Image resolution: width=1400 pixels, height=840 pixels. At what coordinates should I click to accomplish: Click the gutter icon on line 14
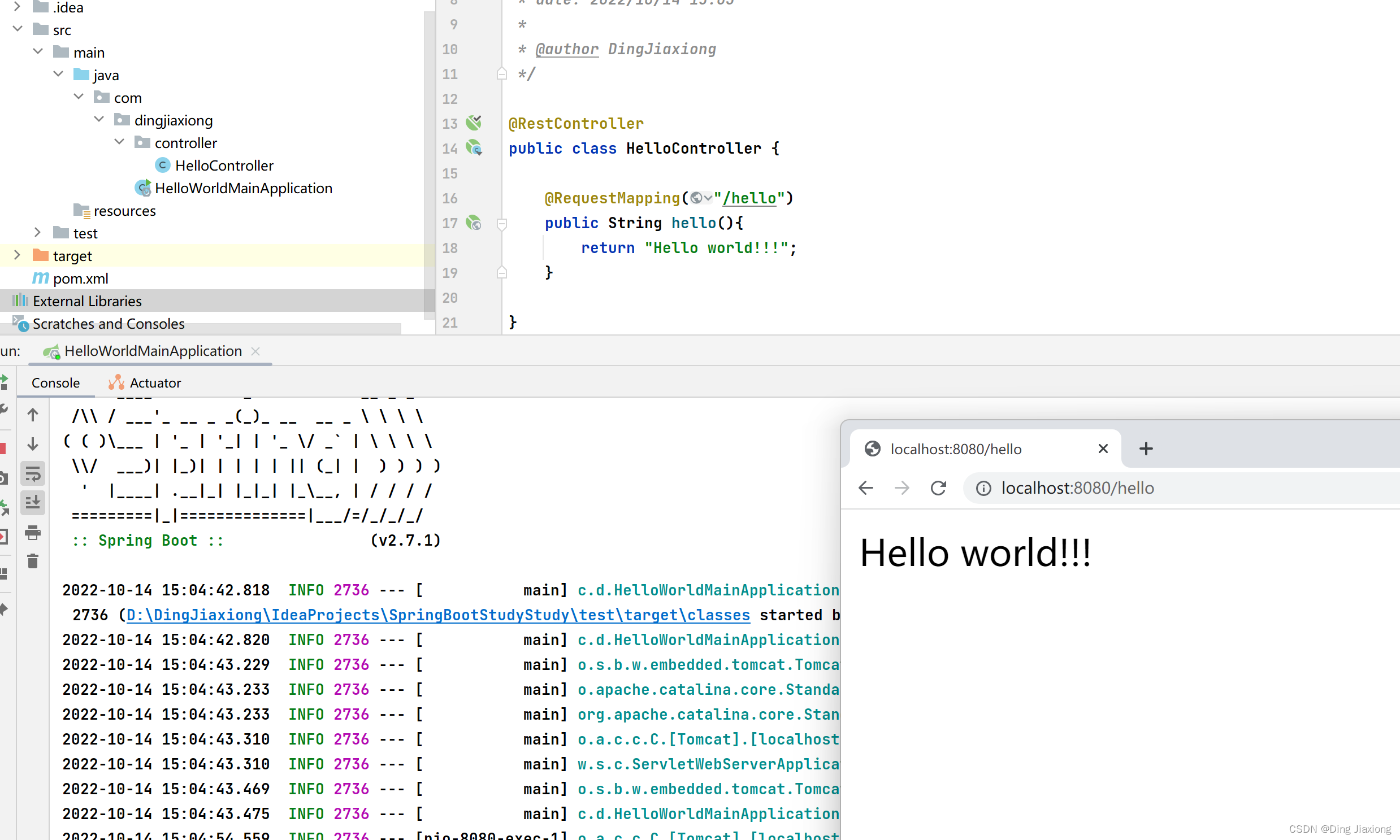[474, 148]
